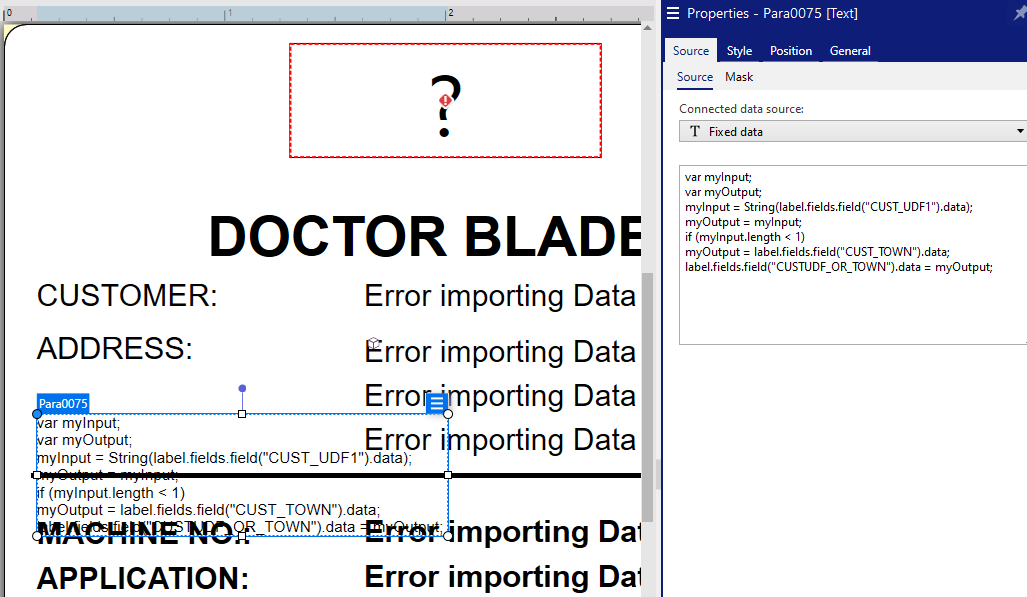Viewport: 1027px width, 597px height.
Task: Click the right-middle resize handle of Para0075
Action: [448, 475]
